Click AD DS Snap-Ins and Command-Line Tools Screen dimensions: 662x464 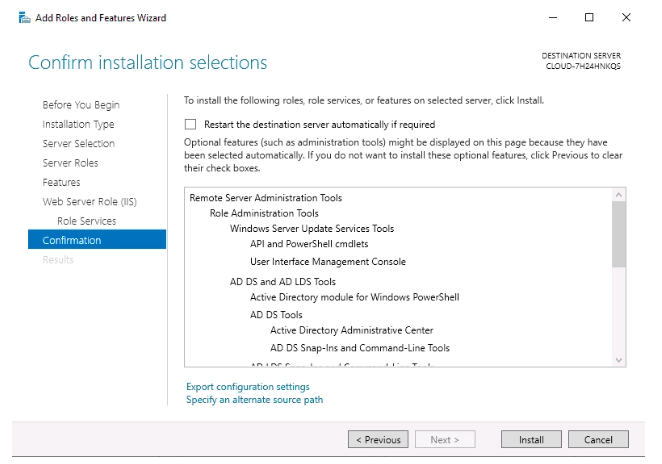click(360, 348)
